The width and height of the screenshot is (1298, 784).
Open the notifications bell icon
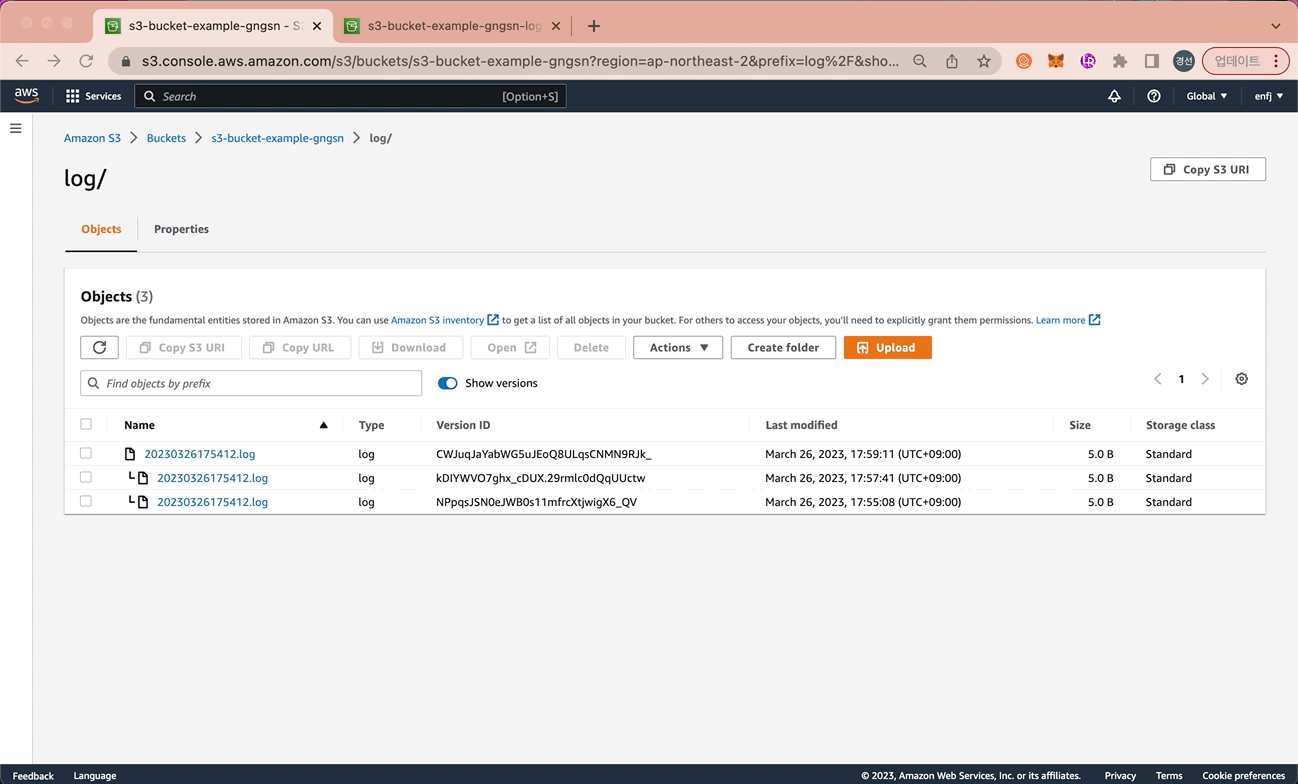(x=1114, y=96)
